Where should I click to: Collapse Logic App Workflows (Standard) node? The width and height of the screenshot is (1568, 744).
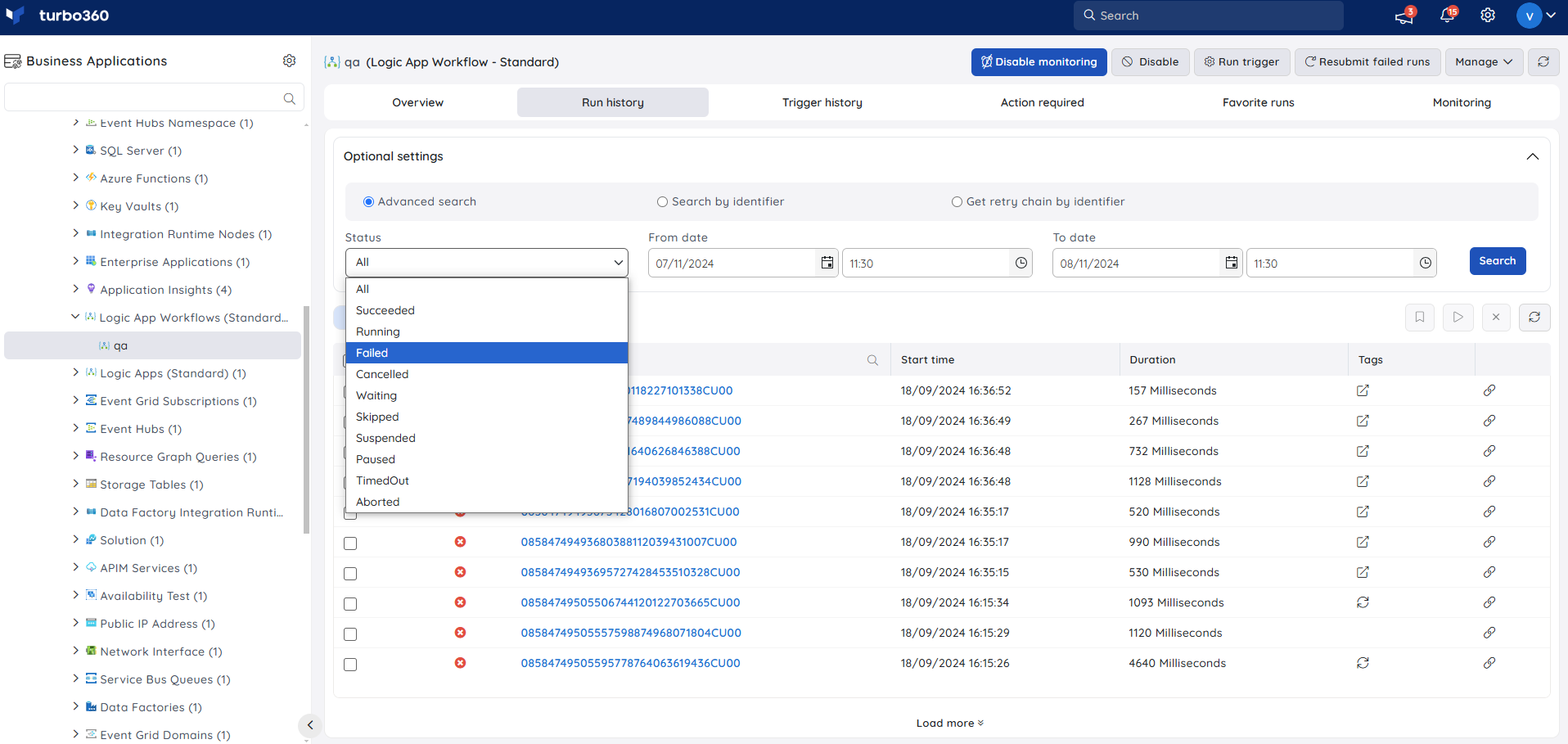pyautogui.click(x=75, y=317)
